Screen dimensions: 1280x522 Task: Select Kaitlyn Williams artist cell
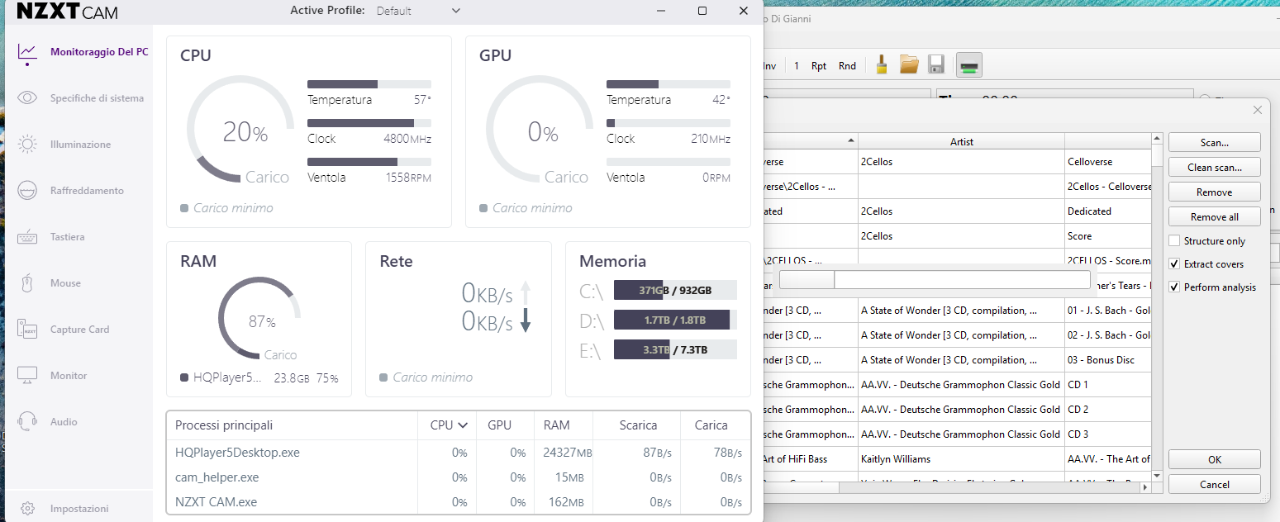pos(961,459)
